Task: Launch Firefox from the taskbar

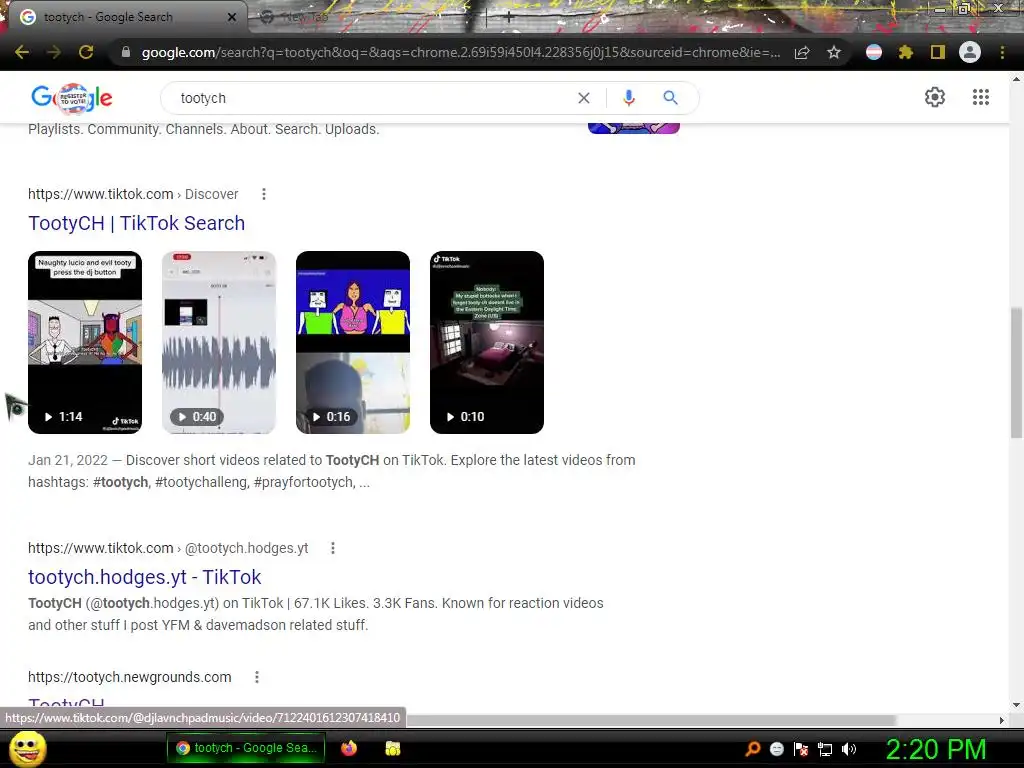Action: pyautogui.click(x=349, y=748)
